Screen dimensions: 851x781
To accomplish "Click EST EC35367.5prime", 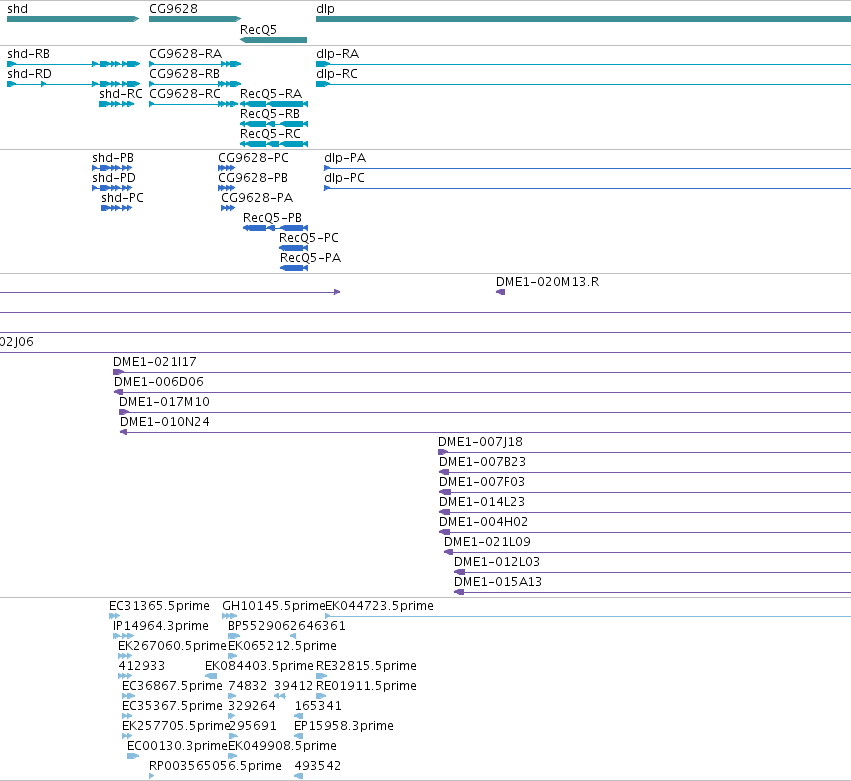I will pos(173,707).
